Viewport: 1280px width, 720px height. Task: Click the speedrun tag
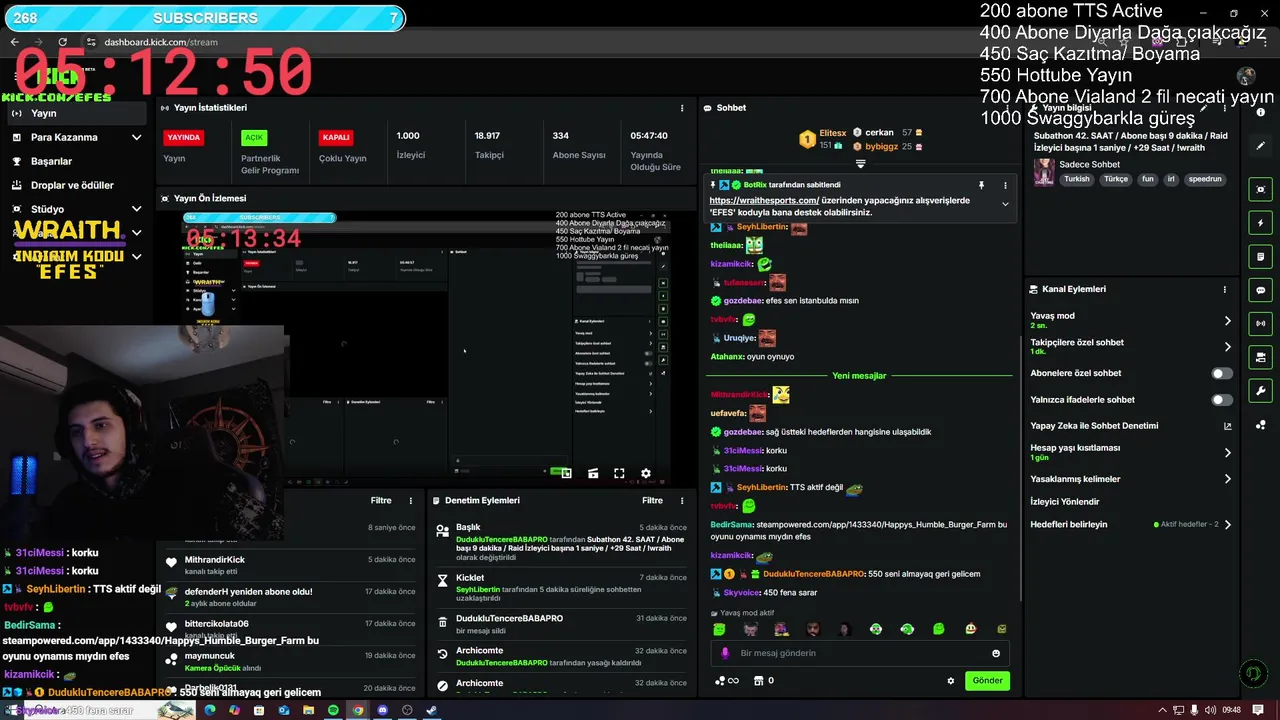(x=1205, y=180)
